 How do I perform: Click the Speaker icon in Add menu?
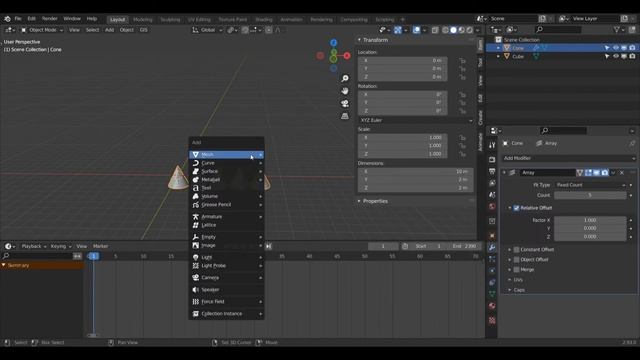coord(196,289)
